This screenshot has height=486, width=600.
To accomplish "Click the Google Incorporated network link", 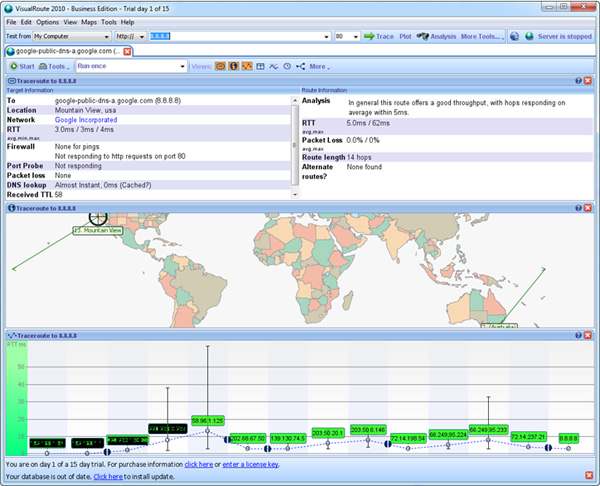I will coord(85,117).
